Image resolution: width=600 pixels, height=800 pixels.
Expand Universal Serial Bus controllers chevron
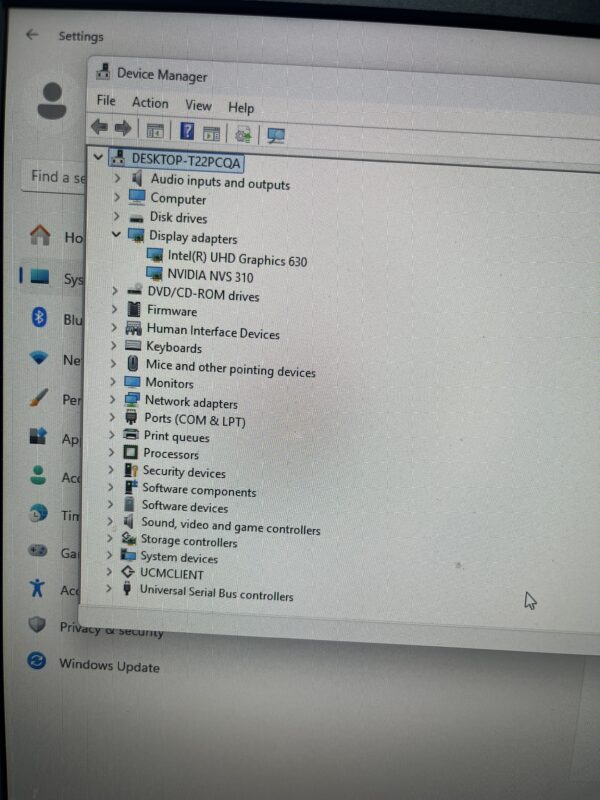108,588
